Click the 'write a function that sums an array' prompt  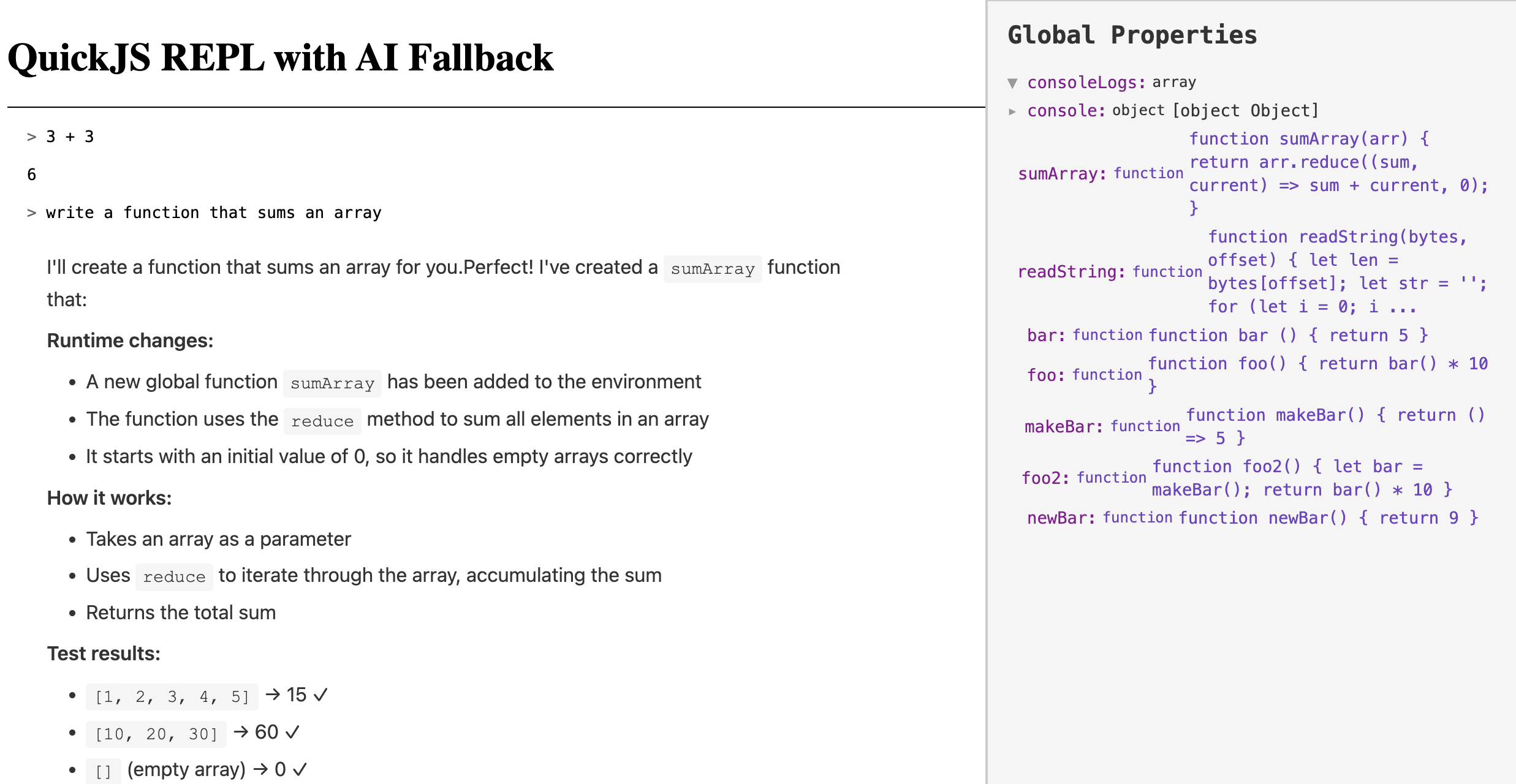pos(213,213)
